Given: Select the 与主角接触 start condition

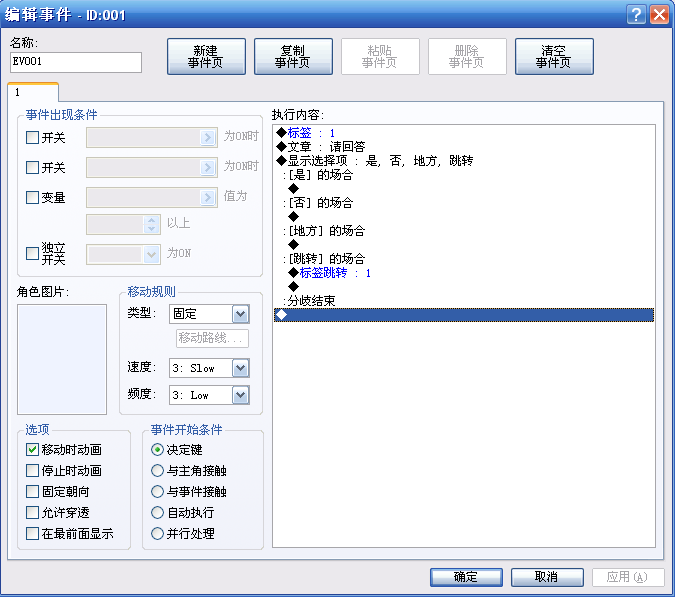Looking at the screenshot, I should (x=157, y=470).
